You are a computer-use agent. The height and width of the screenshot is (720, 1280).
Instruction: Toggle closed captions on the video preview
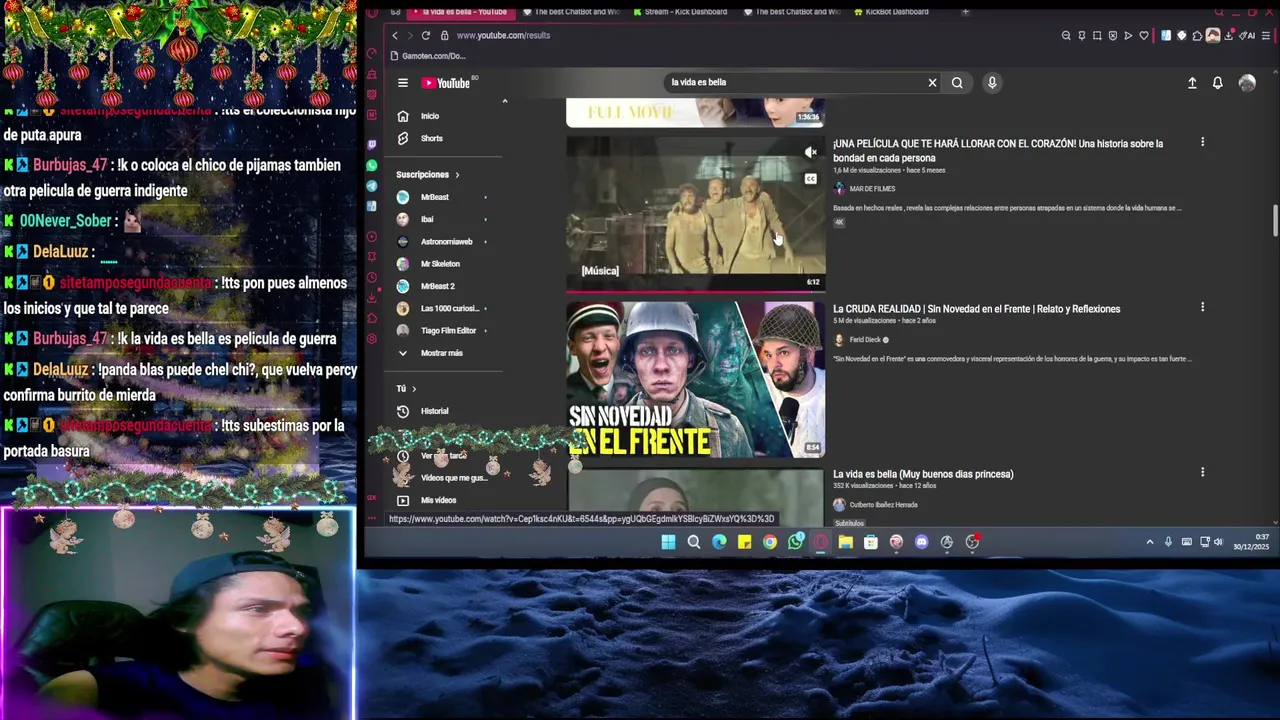[811, 179]
